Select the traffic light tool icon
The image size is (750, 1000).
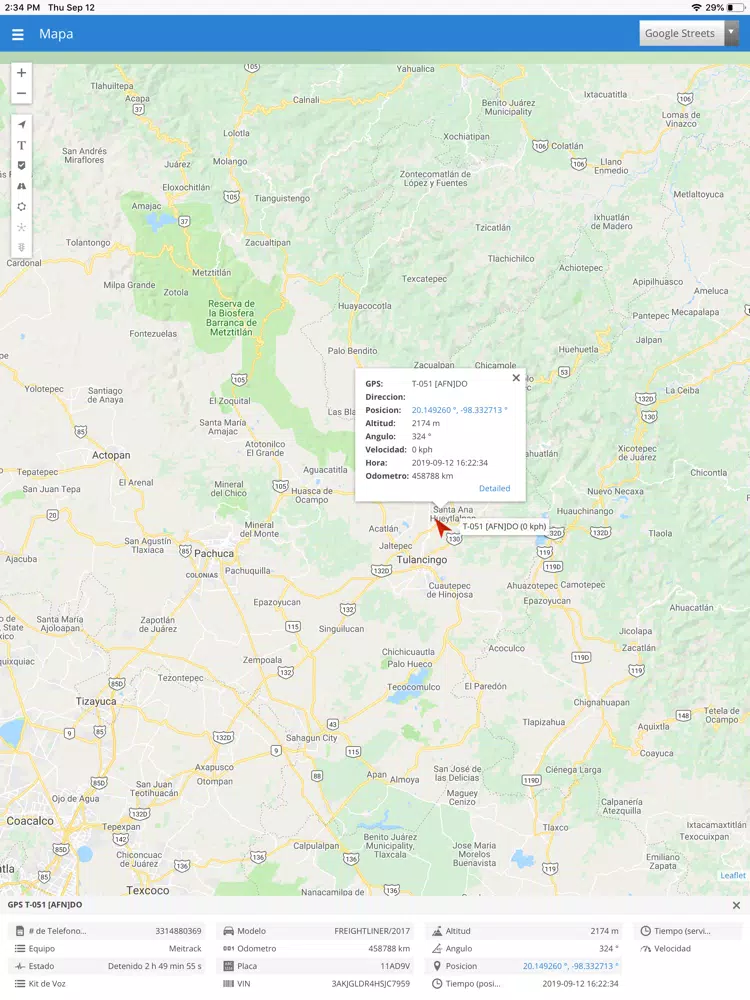21,247
